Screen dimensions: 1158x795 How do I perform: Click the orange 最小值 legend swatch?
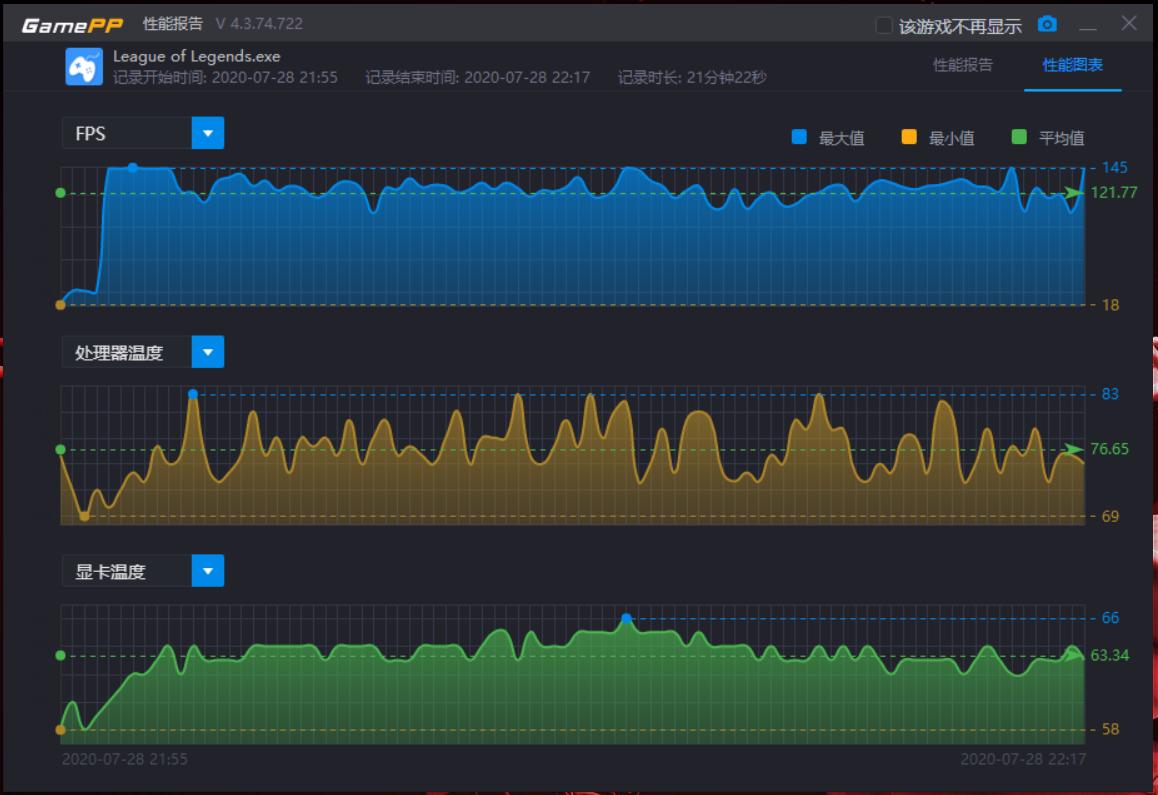pyautogui.click(x=908, y=137)
